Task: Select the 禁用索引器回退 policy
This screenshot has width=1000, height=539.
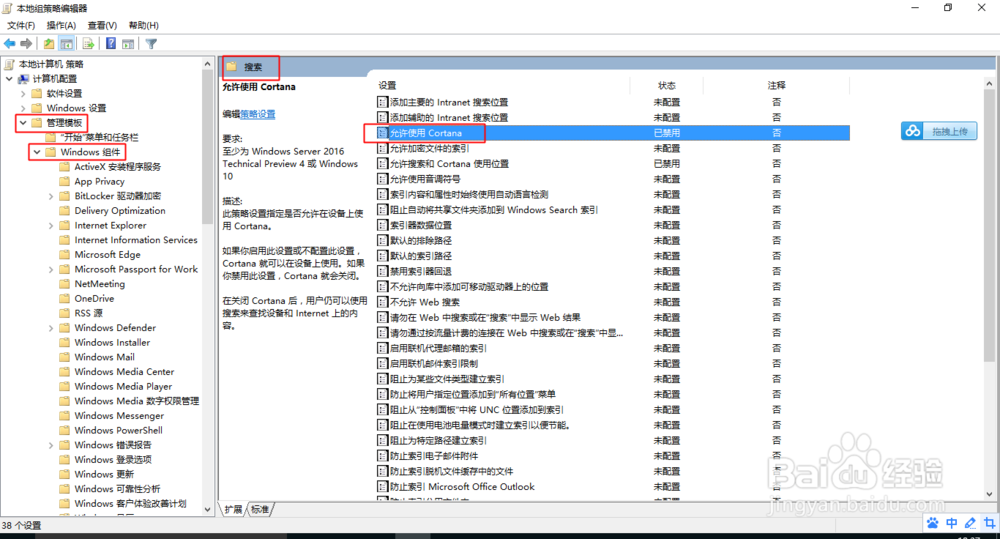Action: [x=421, y=271]
